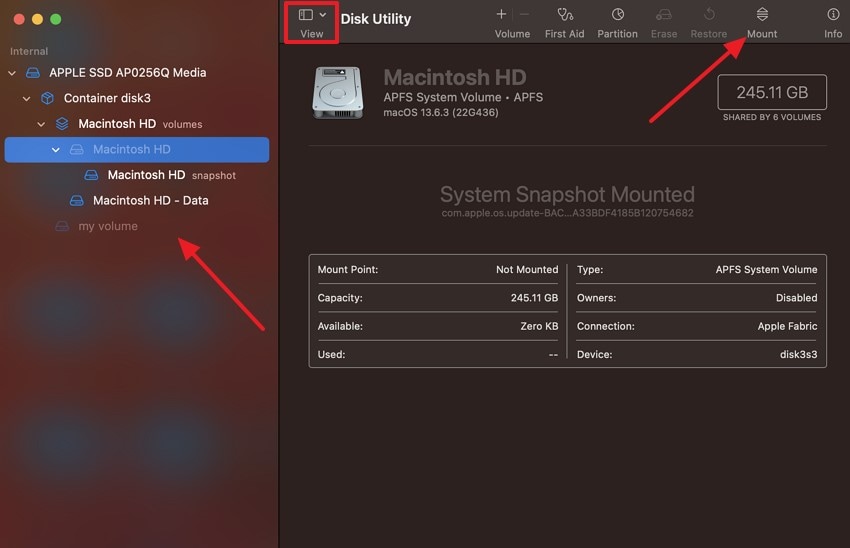This screenshot has height=548, width=850.
Task: Click the Capacity 245.11 GB value
Action: (x=534, y=298)
